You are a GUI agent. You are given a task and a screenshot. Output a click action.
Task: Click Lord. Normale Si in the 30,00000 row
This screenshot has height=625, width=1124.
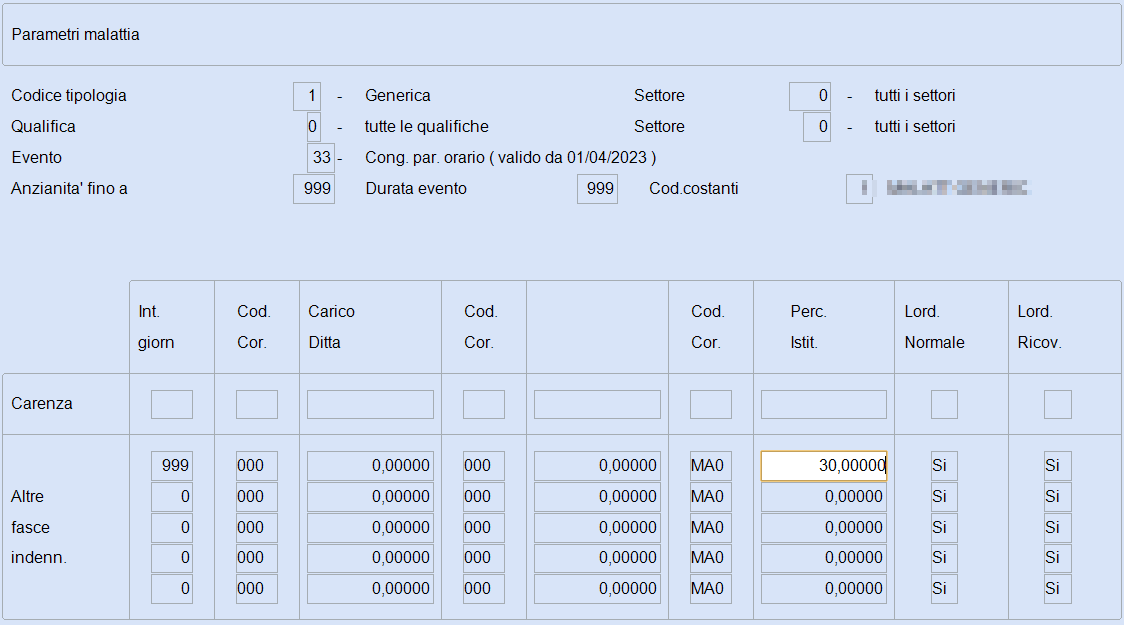point(944,466)
